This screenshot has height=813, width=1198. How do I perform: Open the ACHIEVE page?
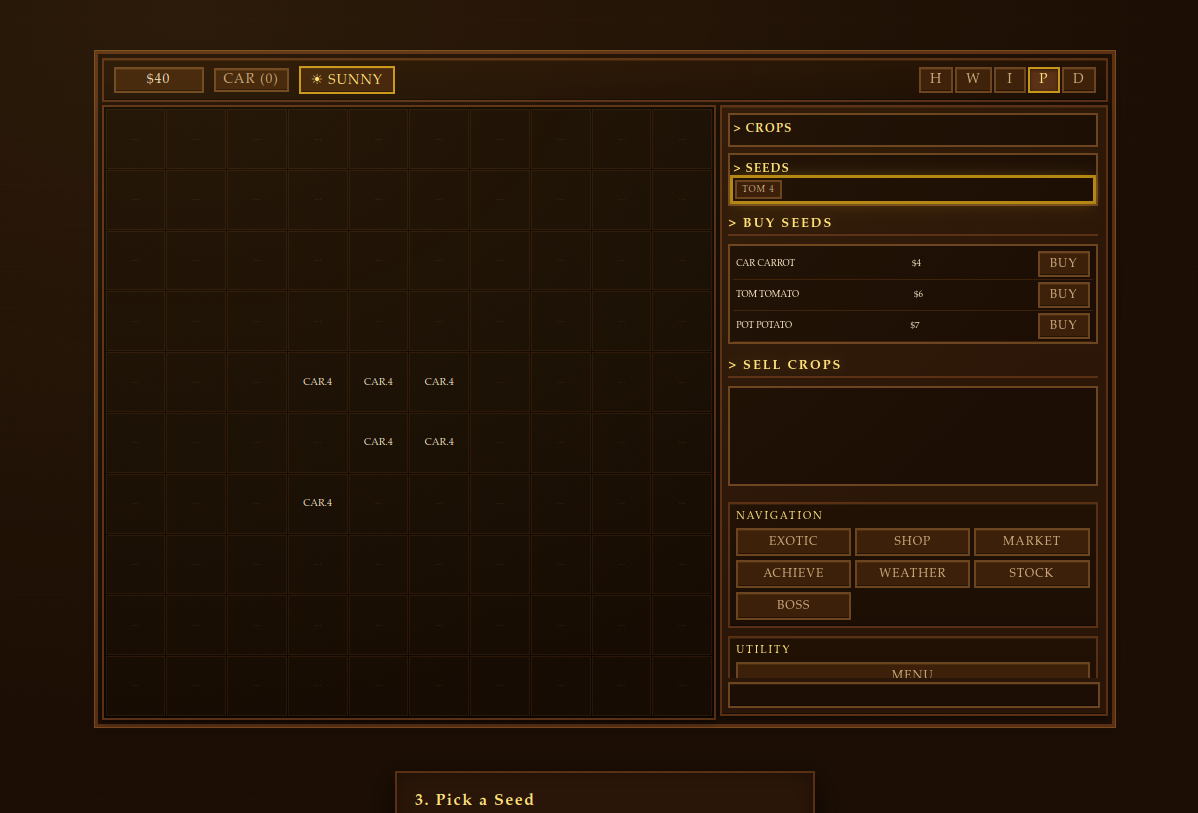[793, 574]
